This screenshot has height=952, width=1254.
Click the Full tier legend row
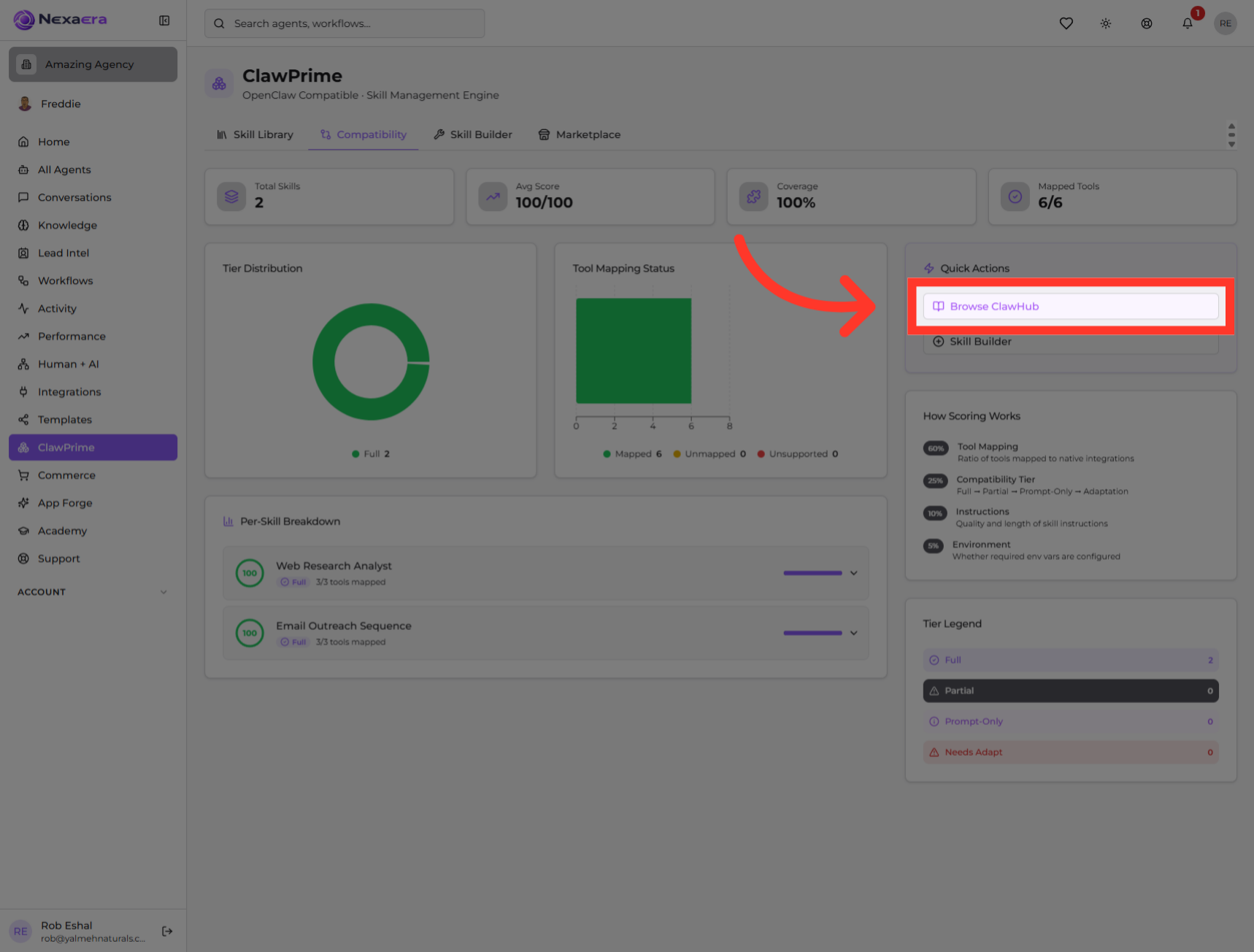pos(1071,660)
